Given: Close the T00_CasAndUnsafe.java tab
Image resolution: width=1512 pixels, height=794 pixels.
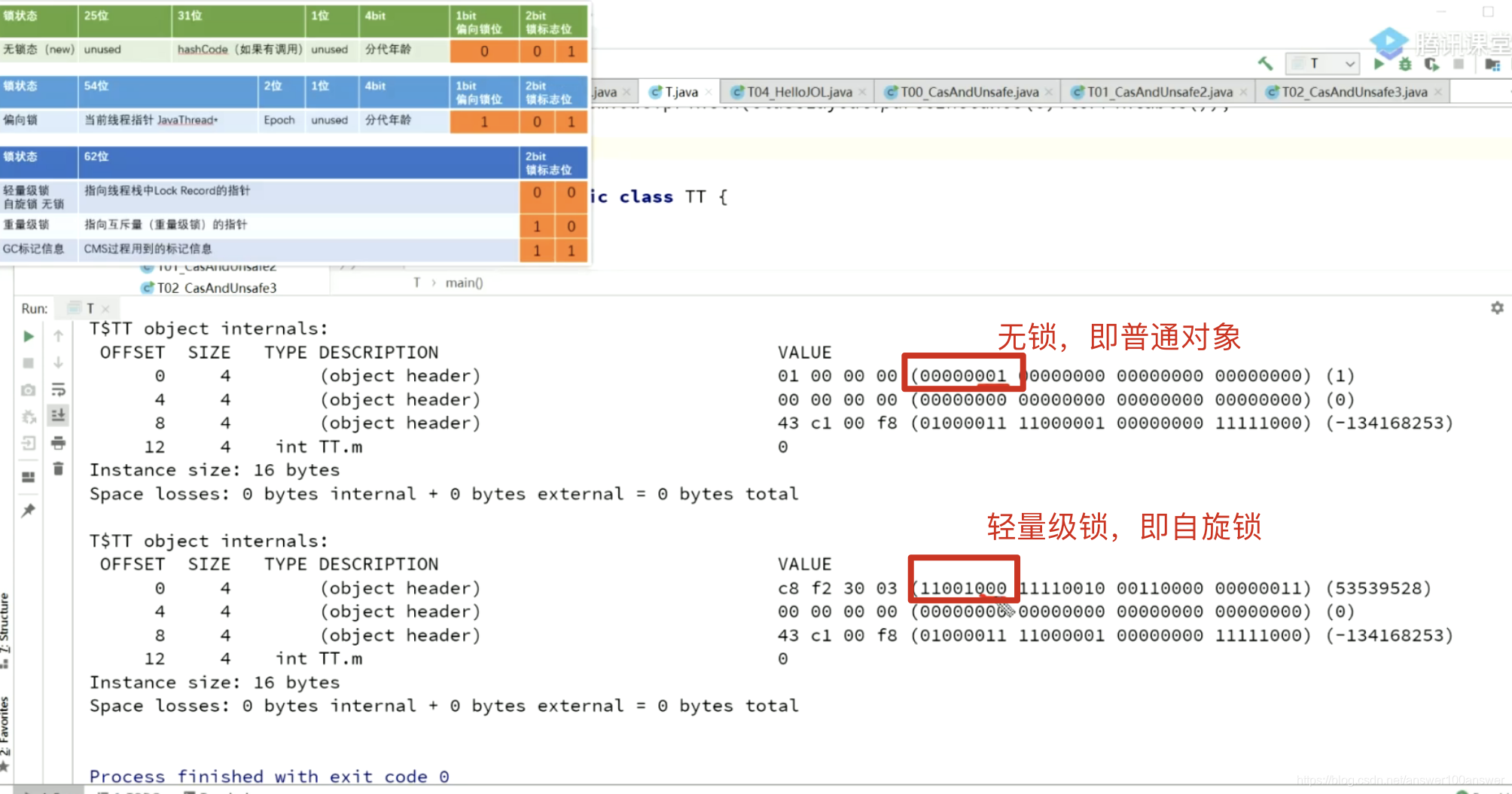Looking at the screenshot, I should tap(1048, 93).
